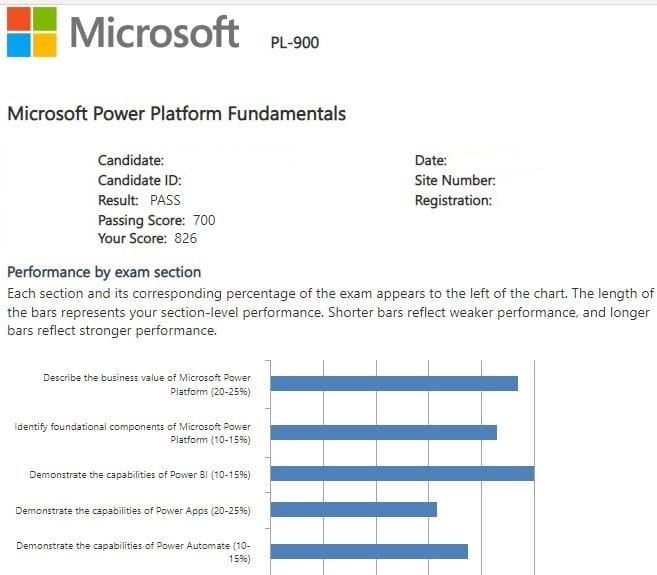The height and width of the screenshot is (575, 657).
Task: Click the Microsoft wordmark text
Action: pyautogui.click(x=154, y=32)
